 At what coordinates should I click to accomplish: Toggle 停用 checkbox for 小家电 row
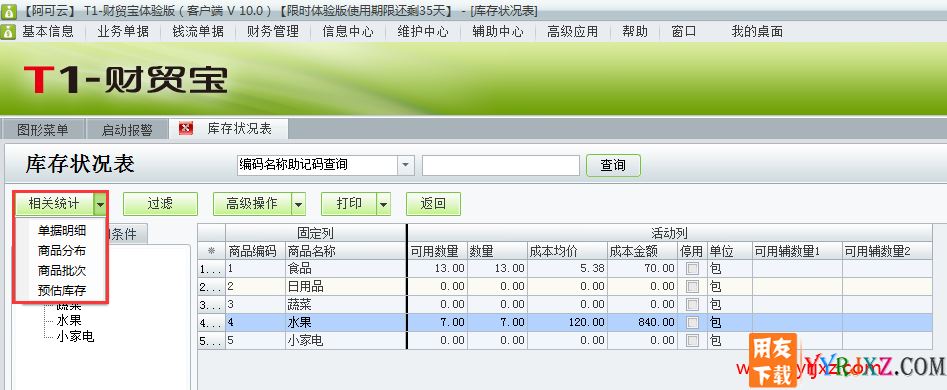click(692, 341)
